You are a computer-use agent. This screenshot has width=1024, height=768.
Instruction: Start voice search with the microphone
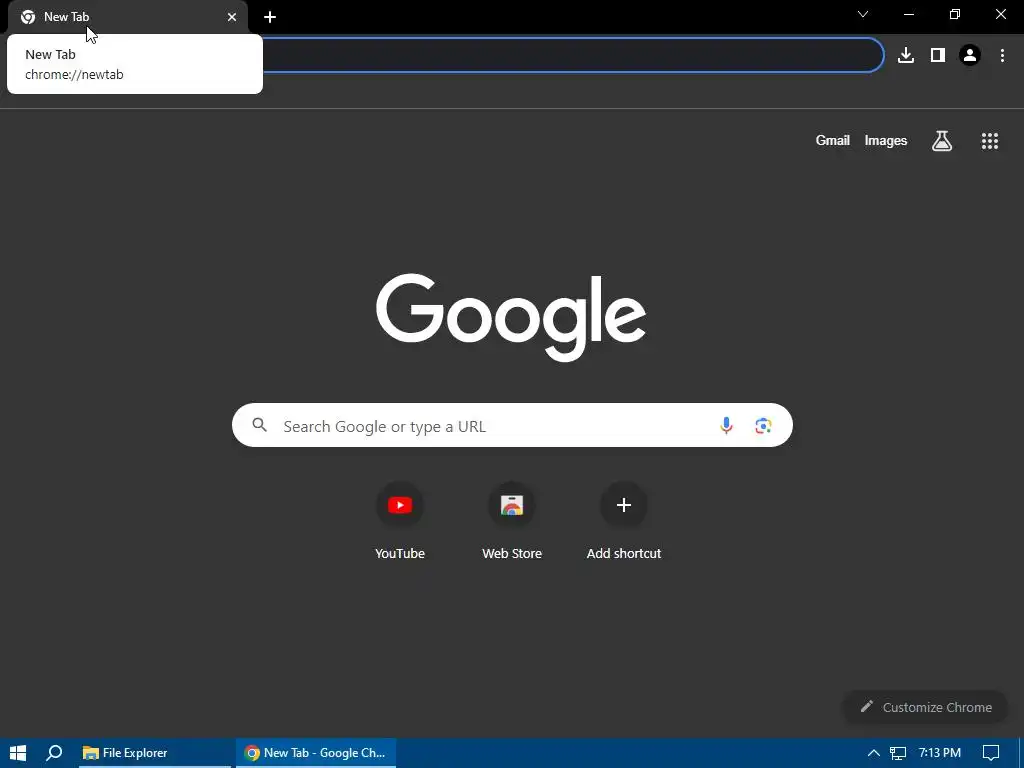(726, 426)
